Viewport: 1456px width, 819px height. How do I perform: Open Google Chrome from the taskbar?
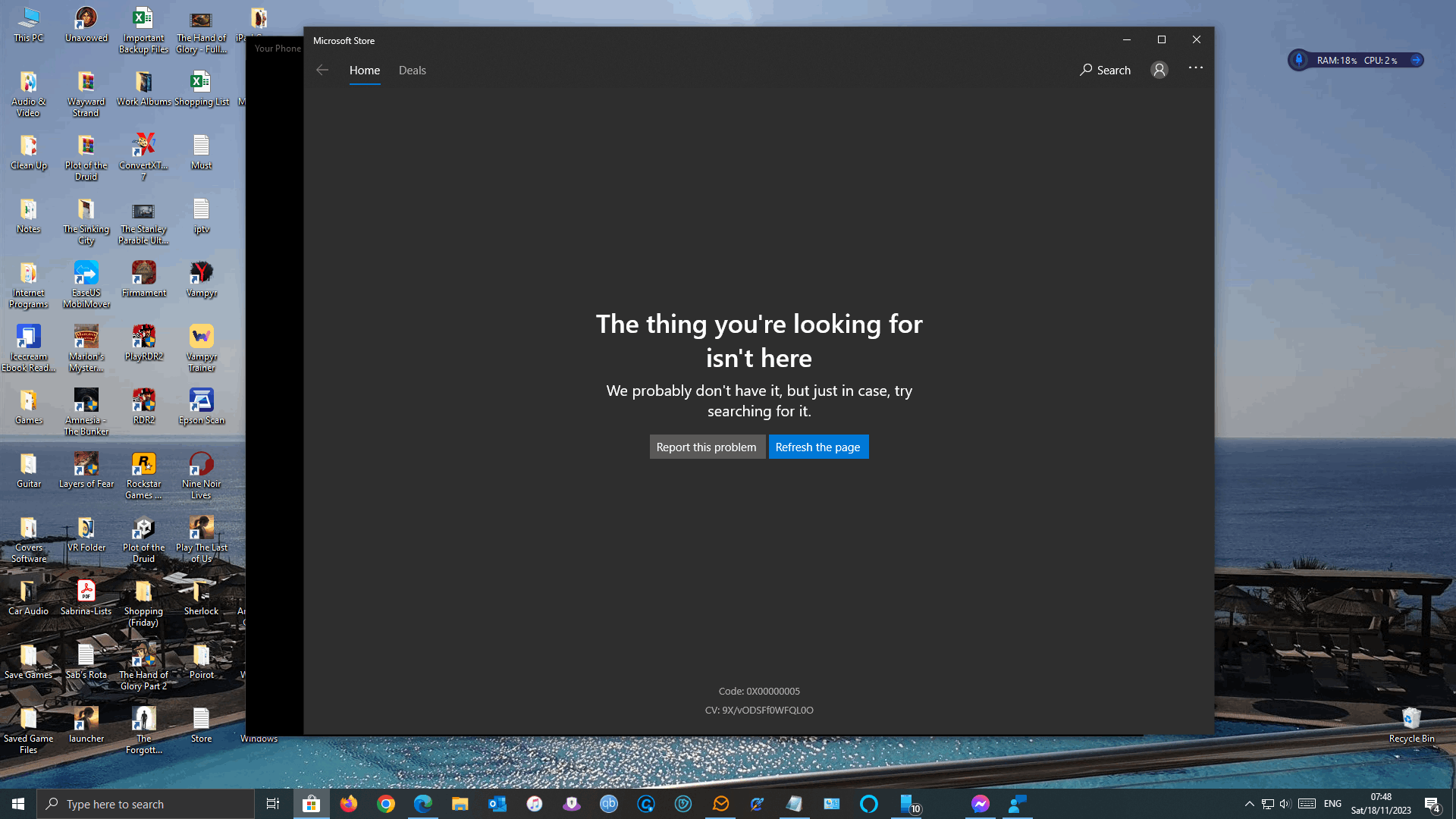tap(386, 804)
